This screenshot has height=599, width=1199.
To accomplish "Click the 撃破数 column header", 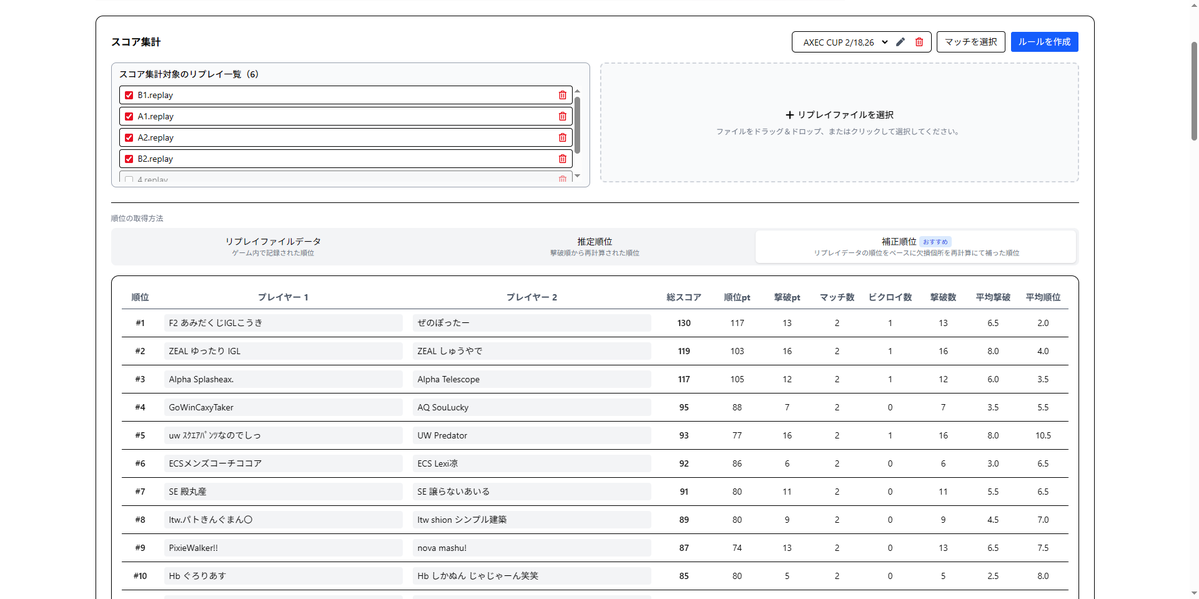I will tap(943, 297).
